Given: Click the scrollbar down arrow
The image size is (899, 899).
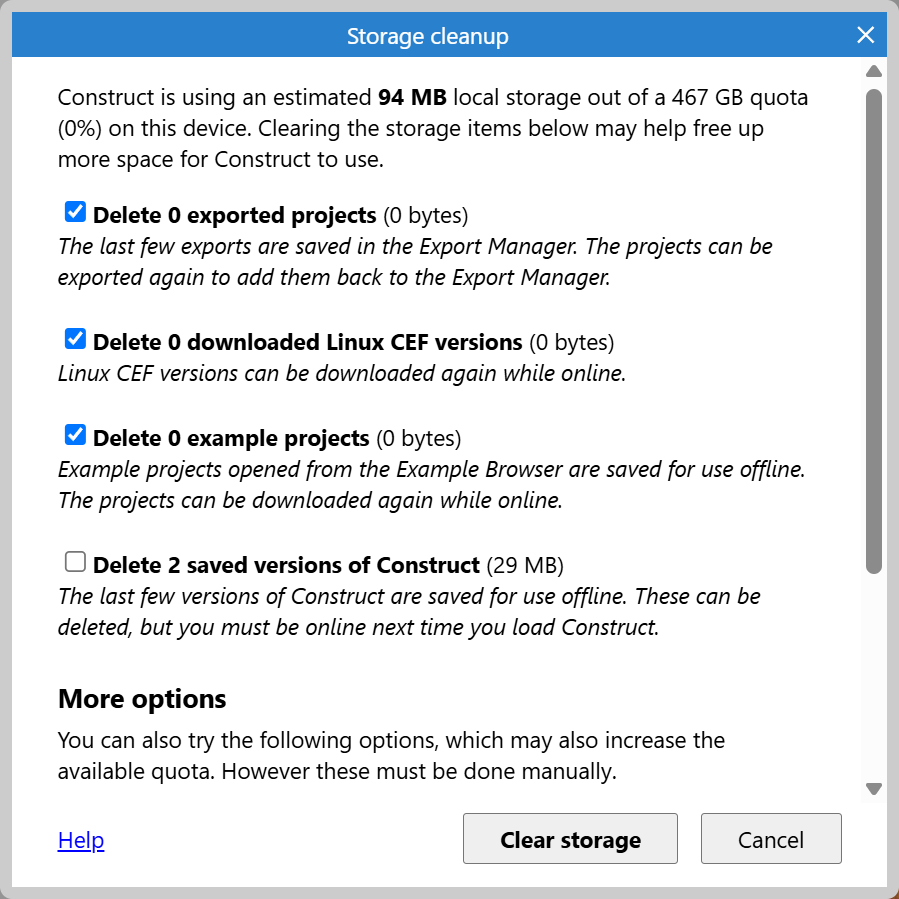Looking at the screenshot, I should tap(873, 789).
